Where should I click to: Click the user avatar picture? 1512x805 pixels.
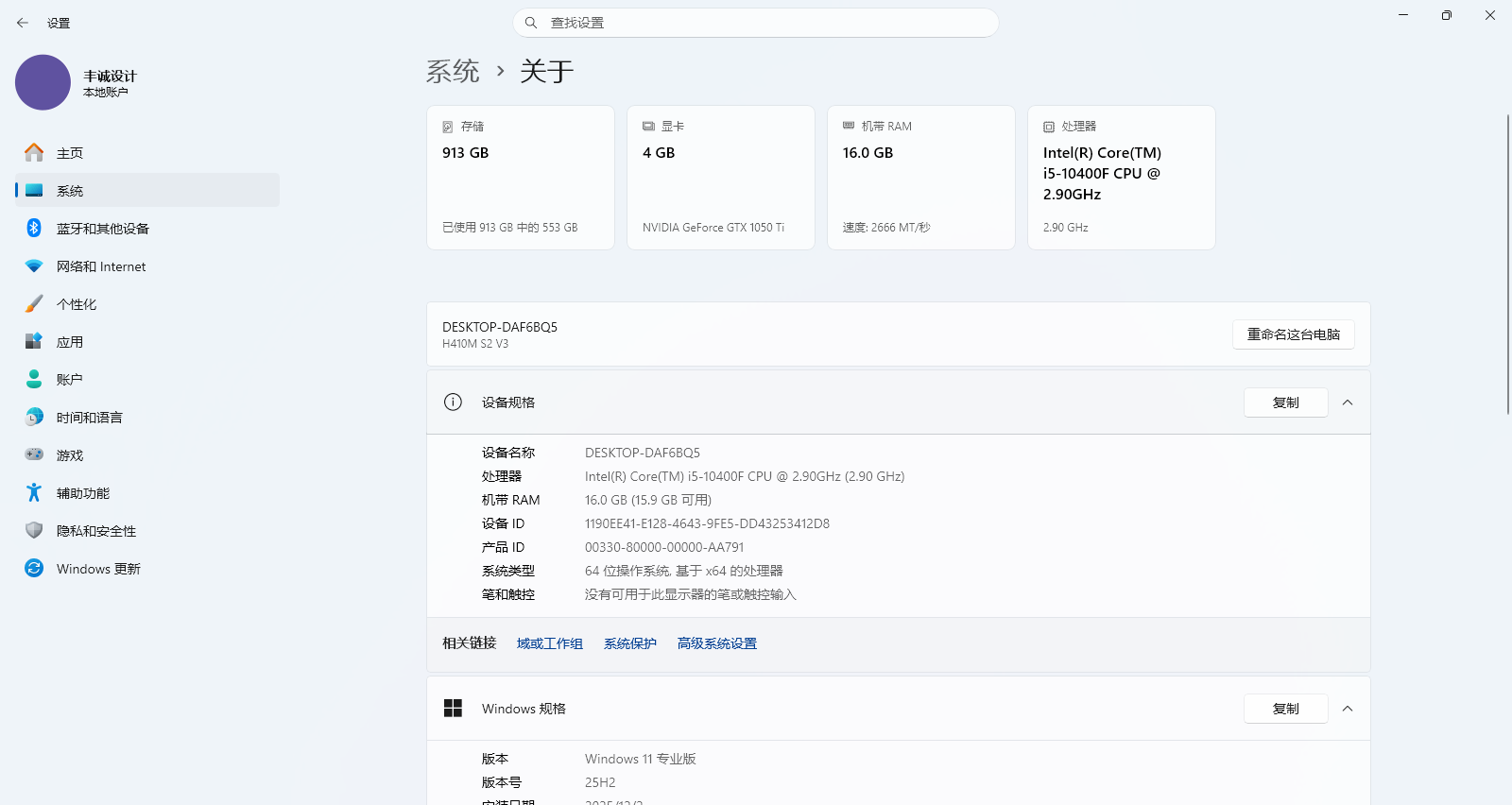[x=43, y=82]
